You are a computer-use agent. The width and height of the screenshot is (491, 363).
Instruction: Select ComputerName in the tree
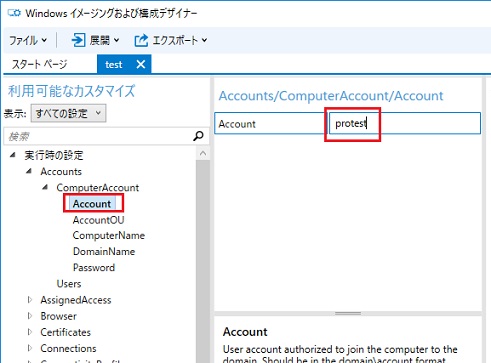(109, 235)
